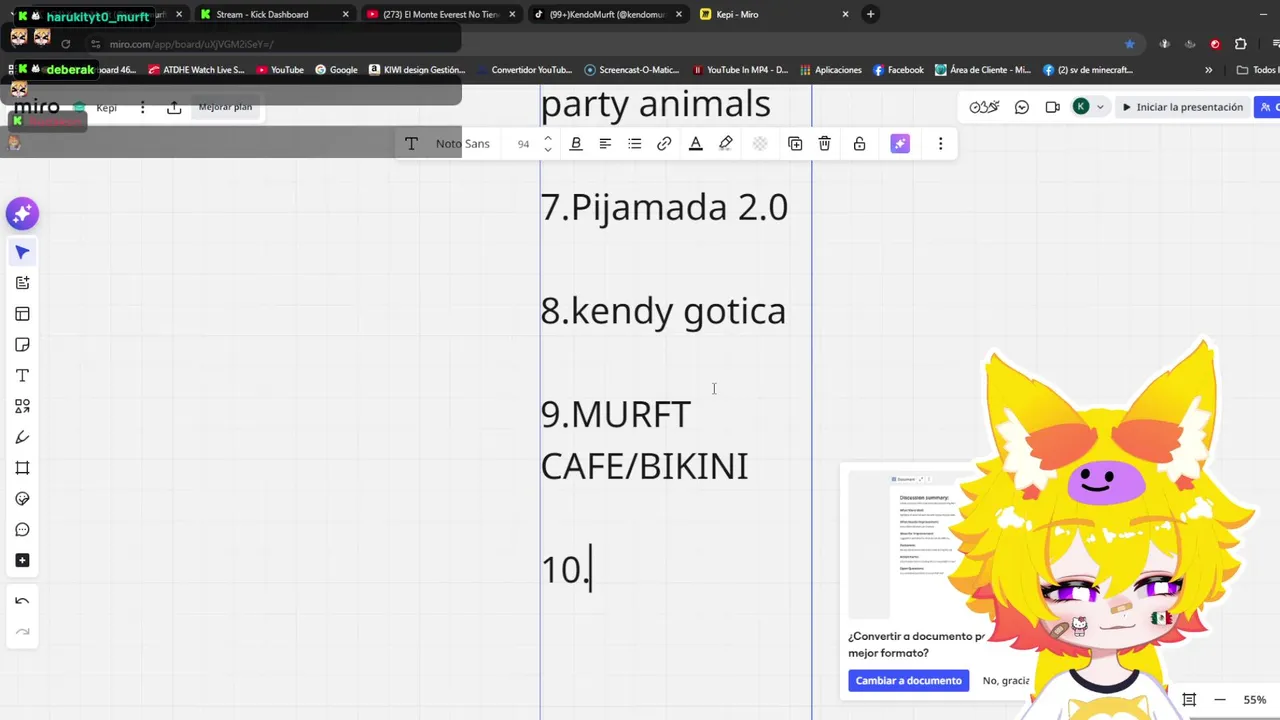Open the text color picker

pyautogui.click(x=696, y=144)
